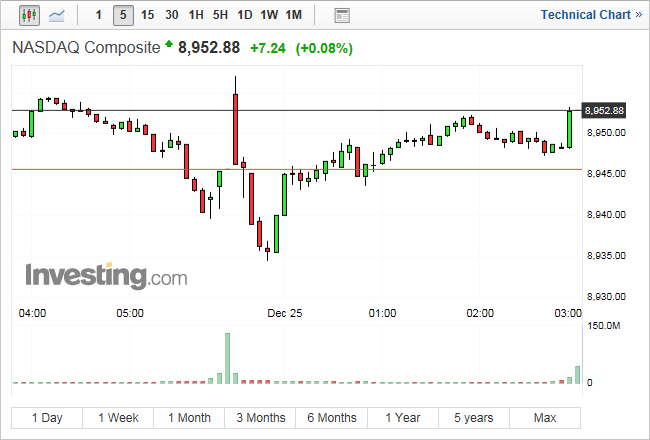Click the (+0.08%) percent change

324,49
